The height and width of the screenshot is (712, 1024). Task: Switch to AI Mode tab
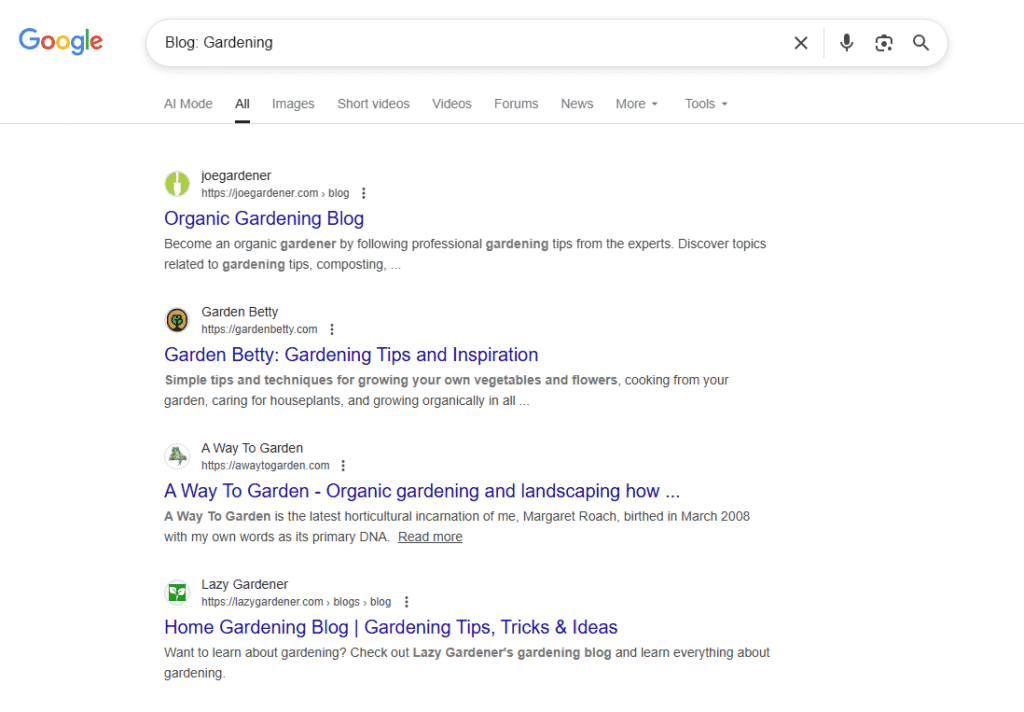click(188, 104)
